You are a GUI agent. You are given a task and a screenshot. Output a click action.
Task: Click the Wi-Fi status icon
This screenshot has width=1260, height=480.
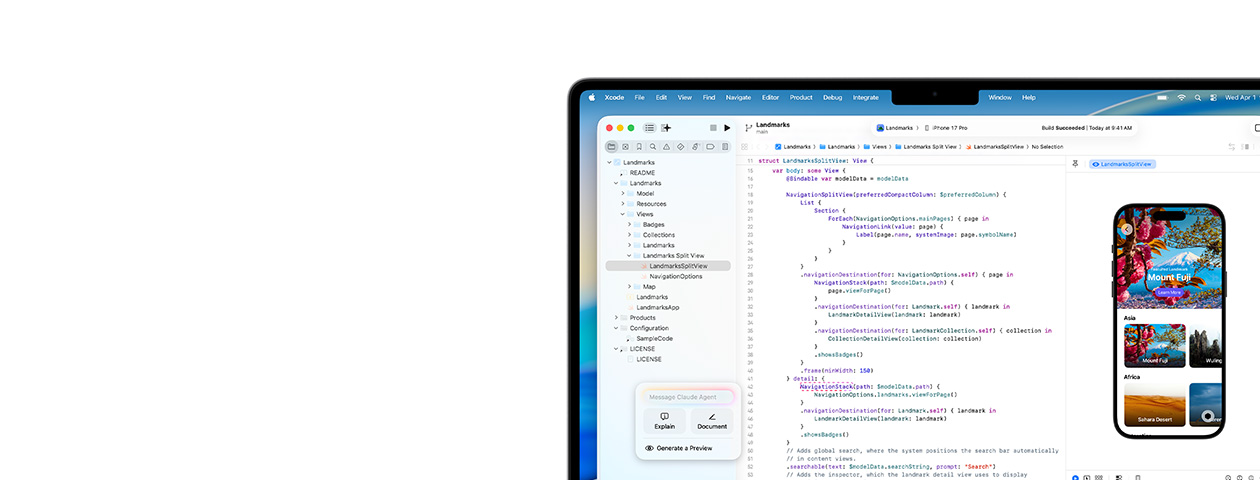1181,97
